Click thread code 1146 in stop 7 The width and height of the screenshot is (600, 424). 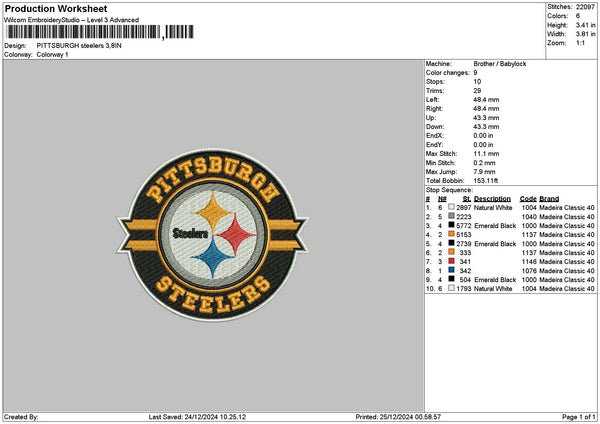529,262
